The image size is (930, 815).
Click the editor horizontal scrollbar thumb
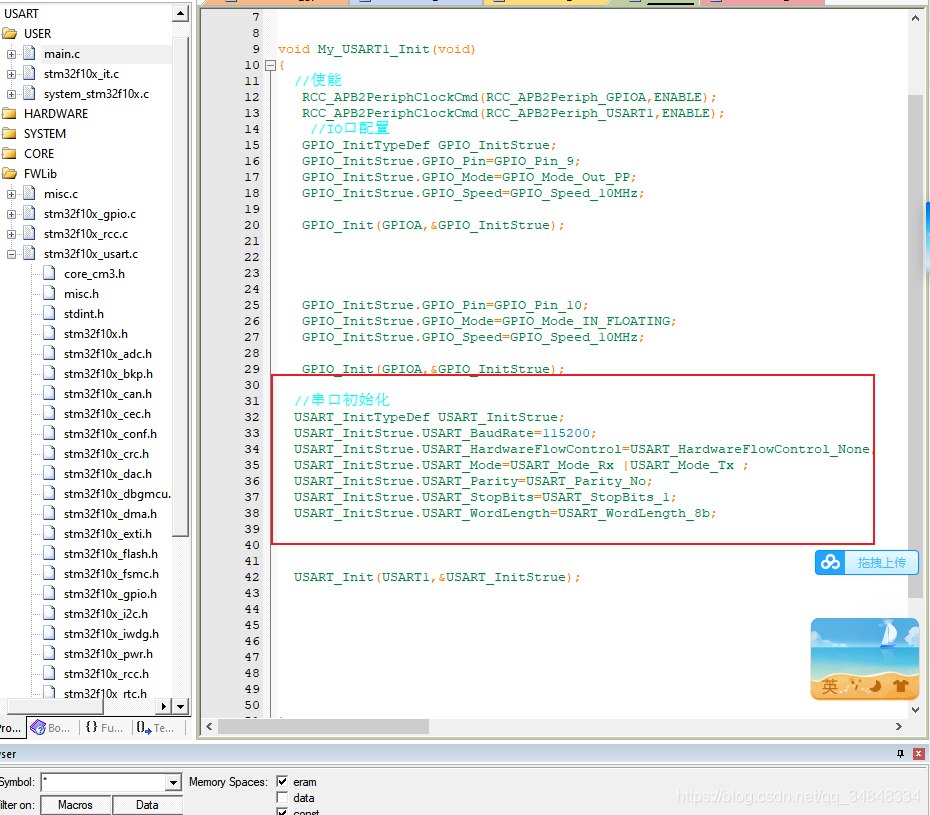(x=323, y=726)
